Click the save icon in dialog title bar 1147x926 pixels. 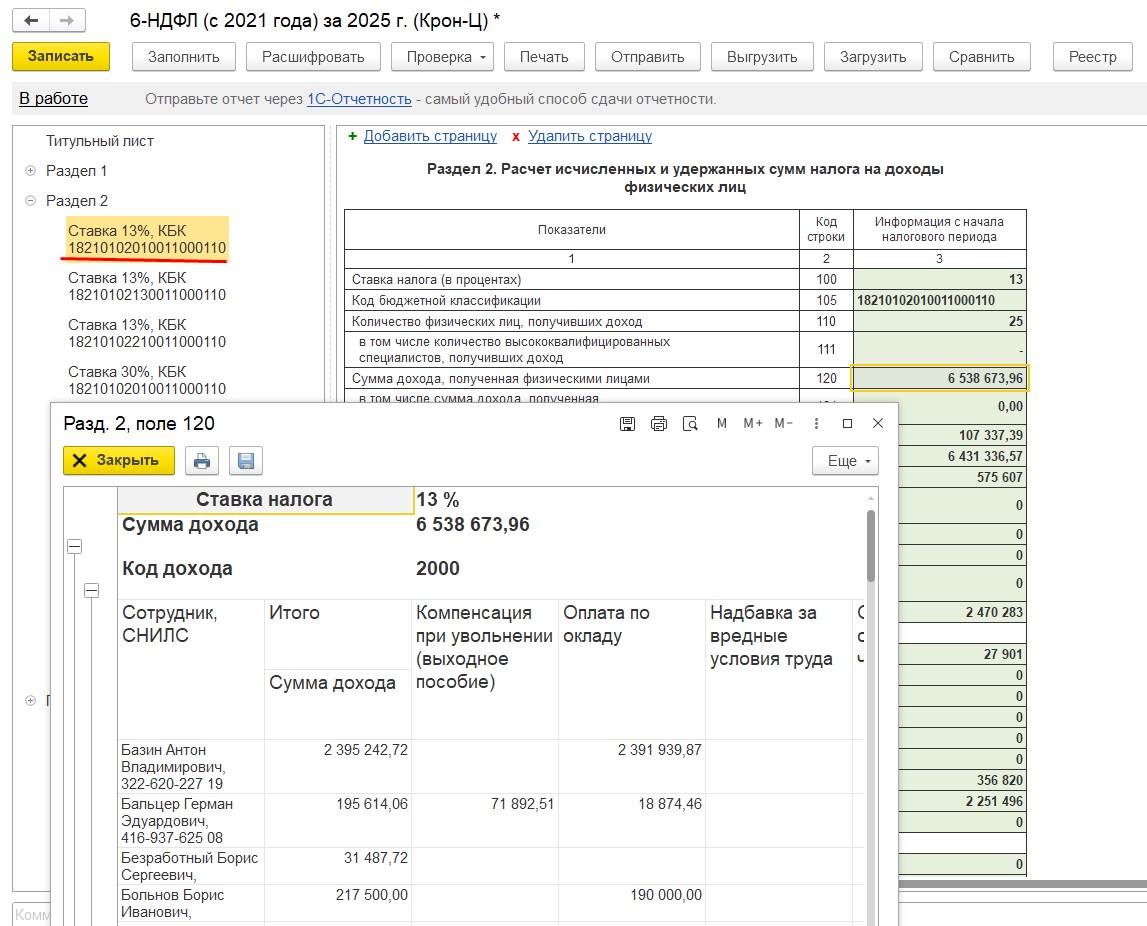click(x=627, y=424)
